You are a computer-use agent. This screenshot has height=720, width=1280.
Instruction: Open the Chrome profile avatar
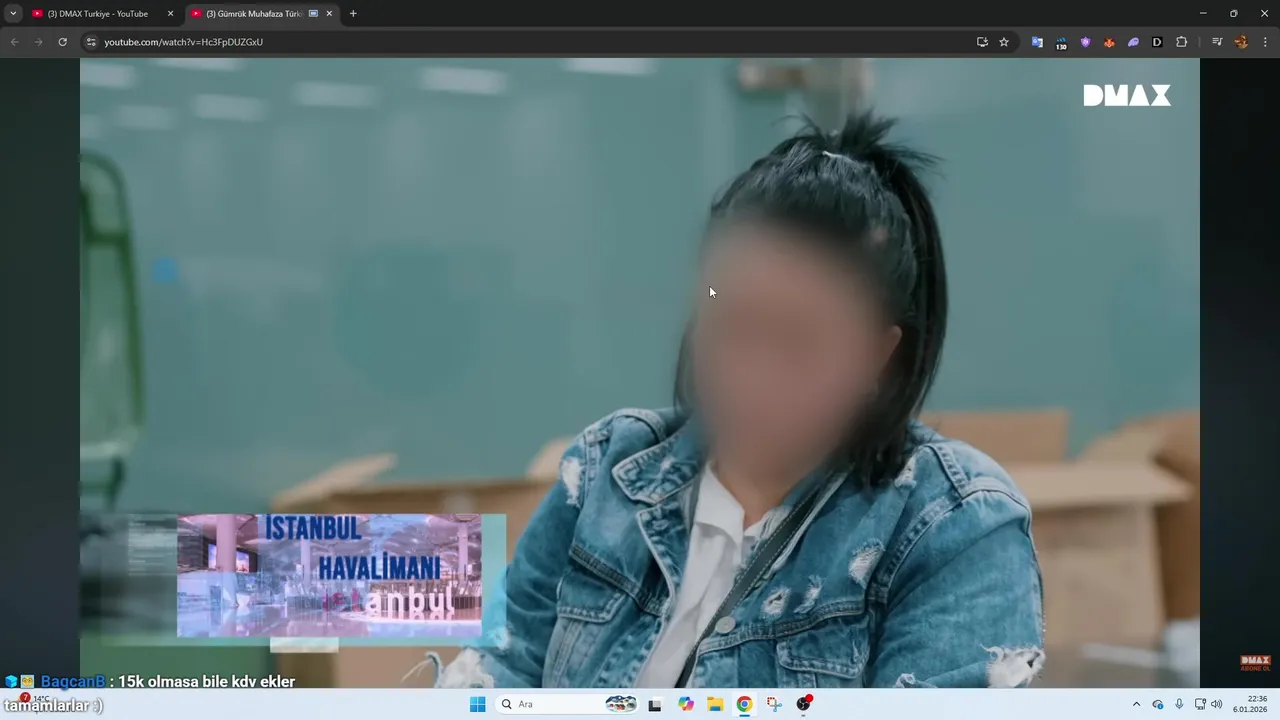click(x=1241, y=42)
